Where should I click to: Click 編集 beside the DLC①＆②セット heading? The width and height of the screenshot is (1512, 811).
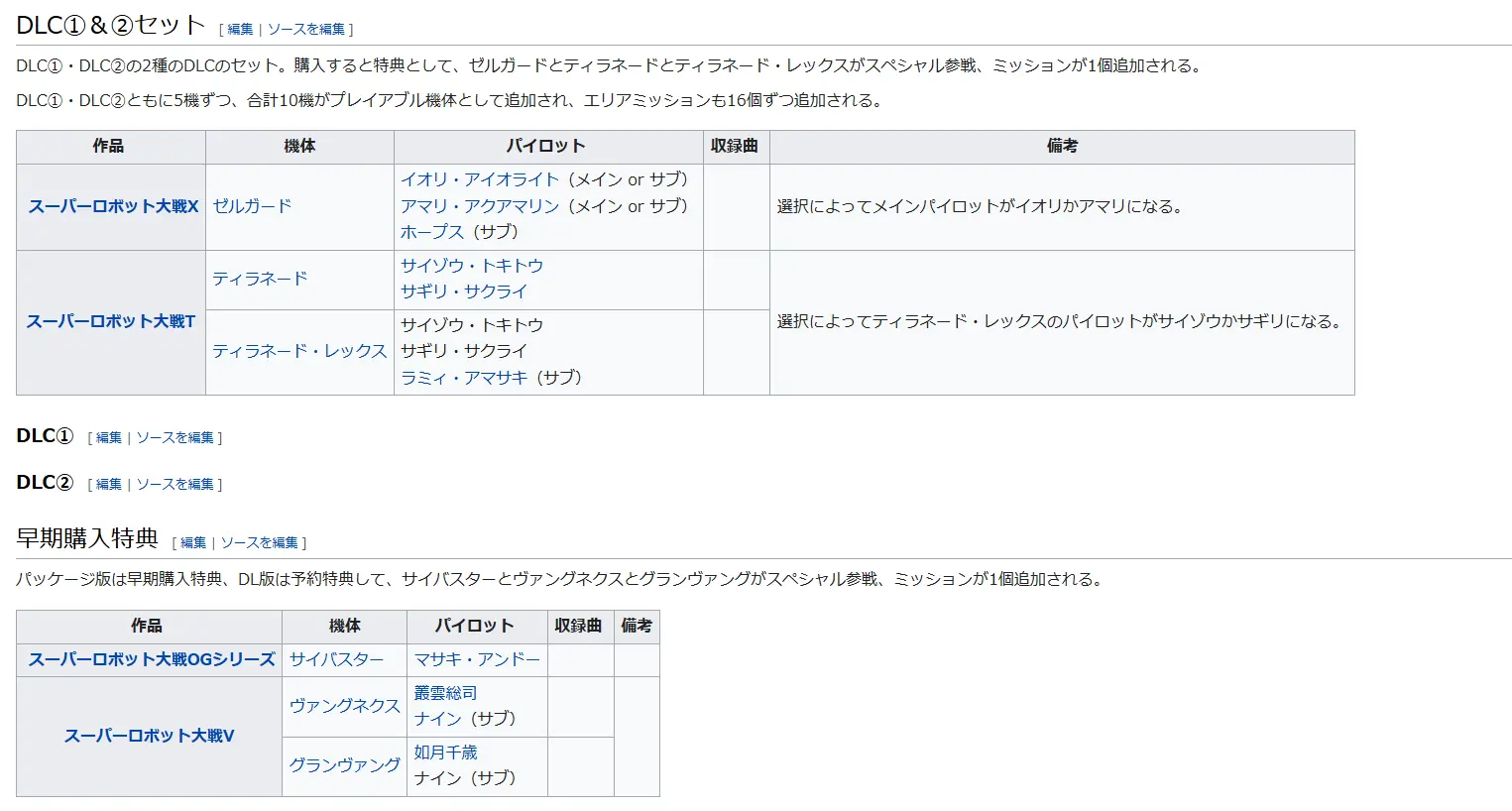pyautogui.click(x=240, y=30)
